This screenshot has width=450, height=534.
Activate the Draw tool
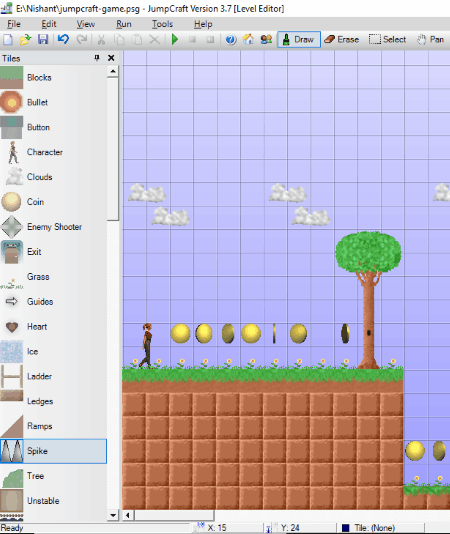299,40
